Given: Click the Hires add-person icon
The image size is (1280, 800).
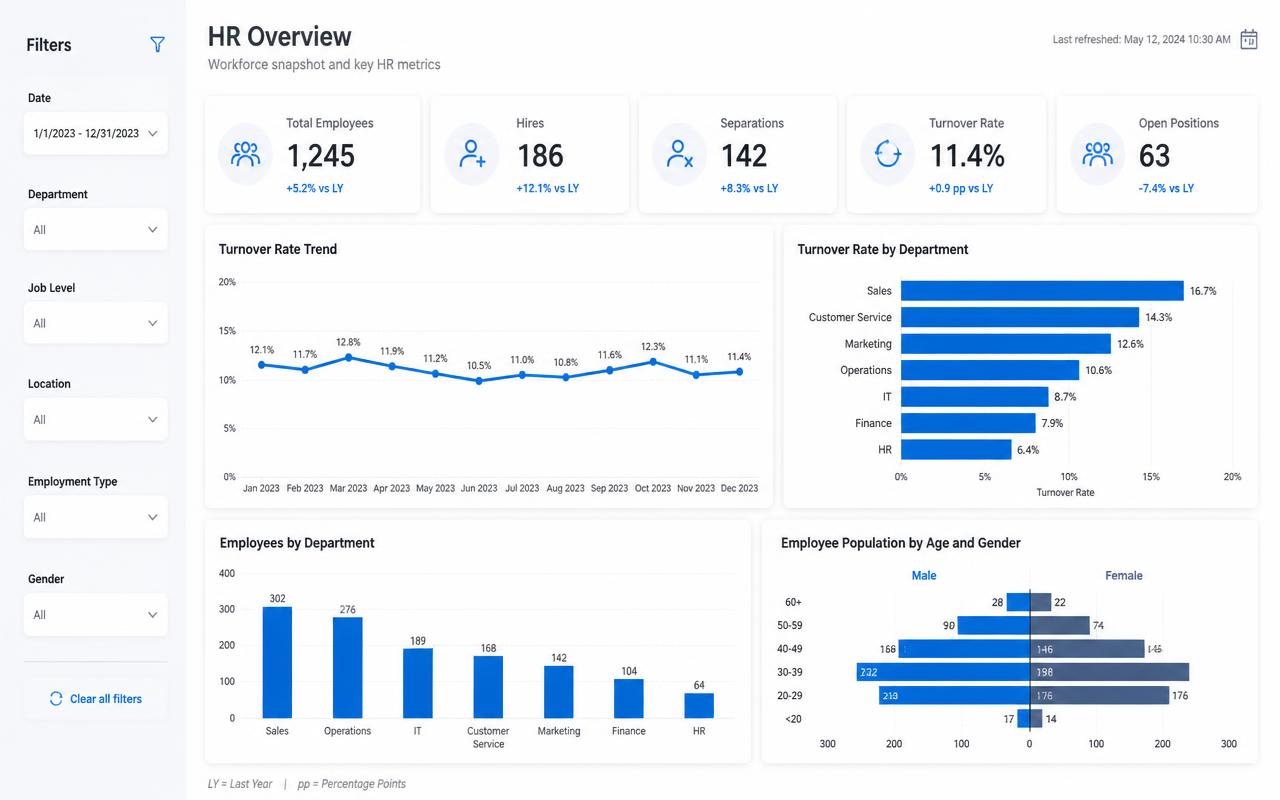Looking at the screenshot, I should pyautogui.click(x=472, y=154).
